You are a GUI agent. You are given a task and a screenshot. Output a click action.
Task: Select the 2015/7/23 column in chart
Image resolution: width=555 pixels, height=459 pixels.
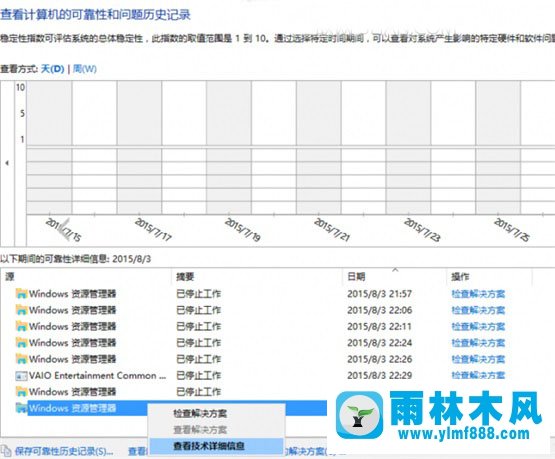coord(408,148)
